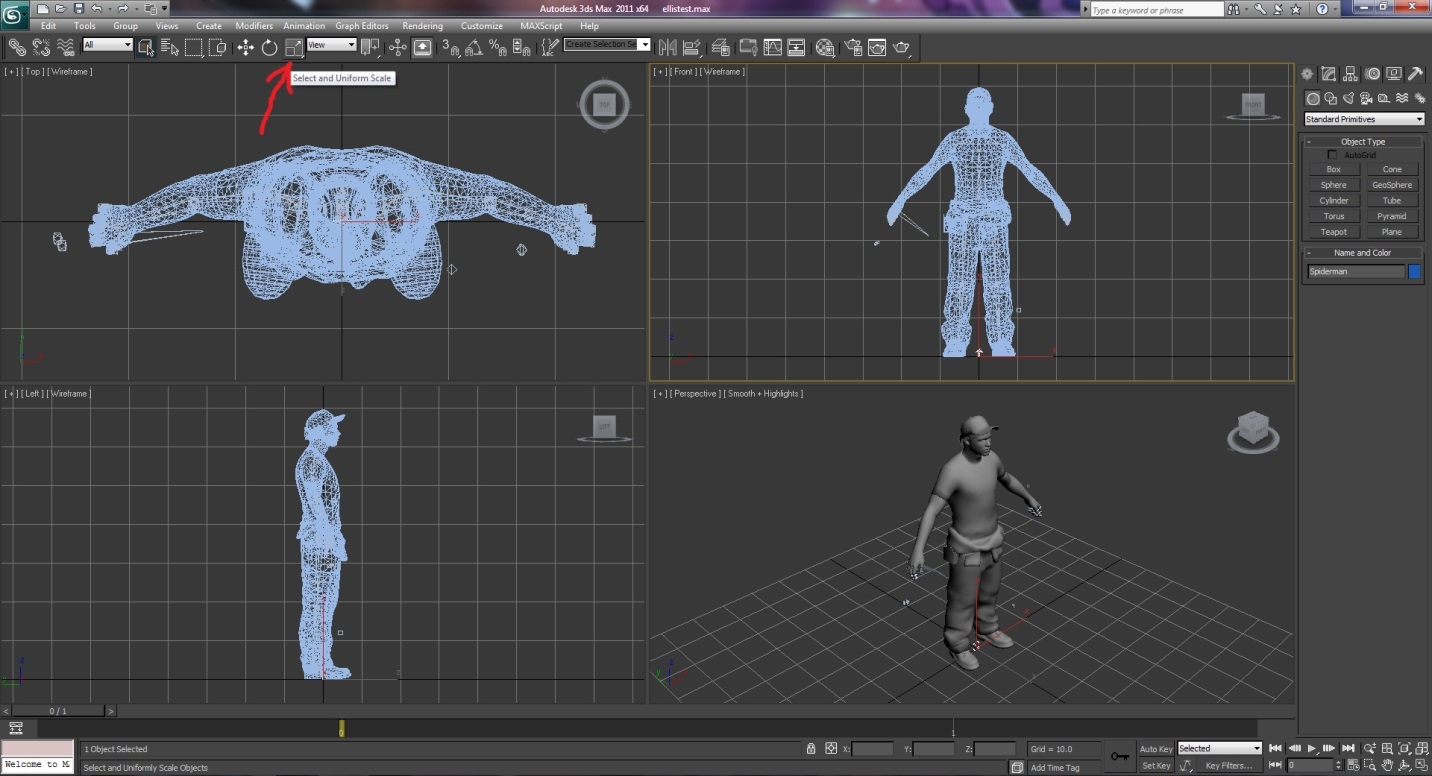This screenshot has width=1432, height=776.
Task: Toggle the Selection Lock padlock
Action: 811,749
